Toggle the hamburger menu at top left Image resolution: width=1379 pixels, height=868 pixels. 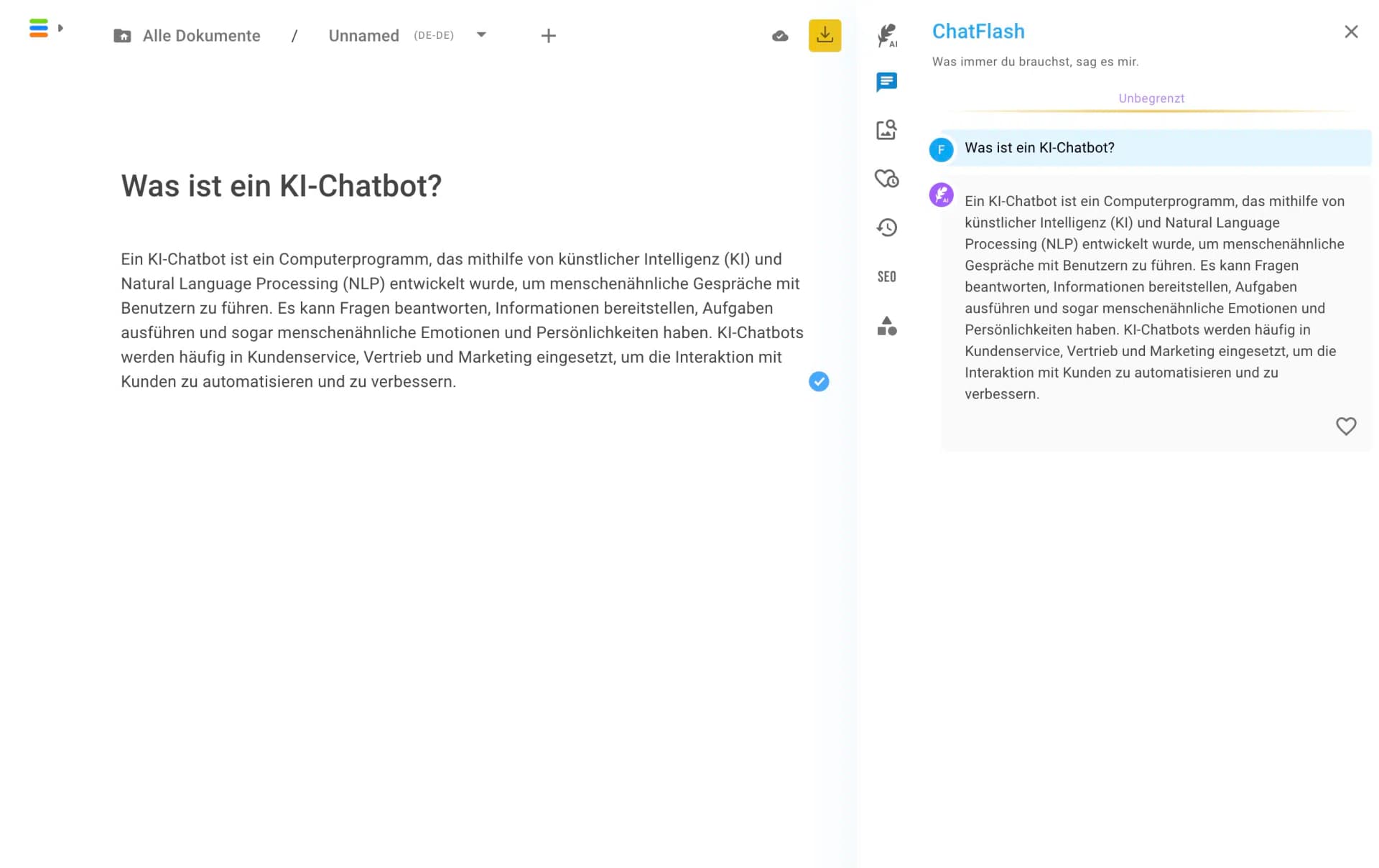click(38, 29)
